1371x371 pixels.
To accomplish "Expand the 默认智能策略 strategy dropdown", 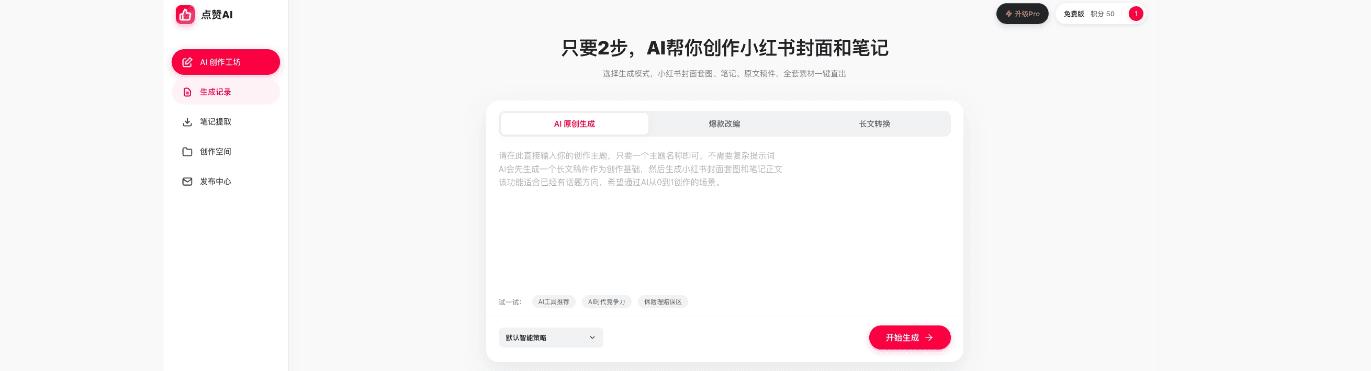I will tap(551, 338).
